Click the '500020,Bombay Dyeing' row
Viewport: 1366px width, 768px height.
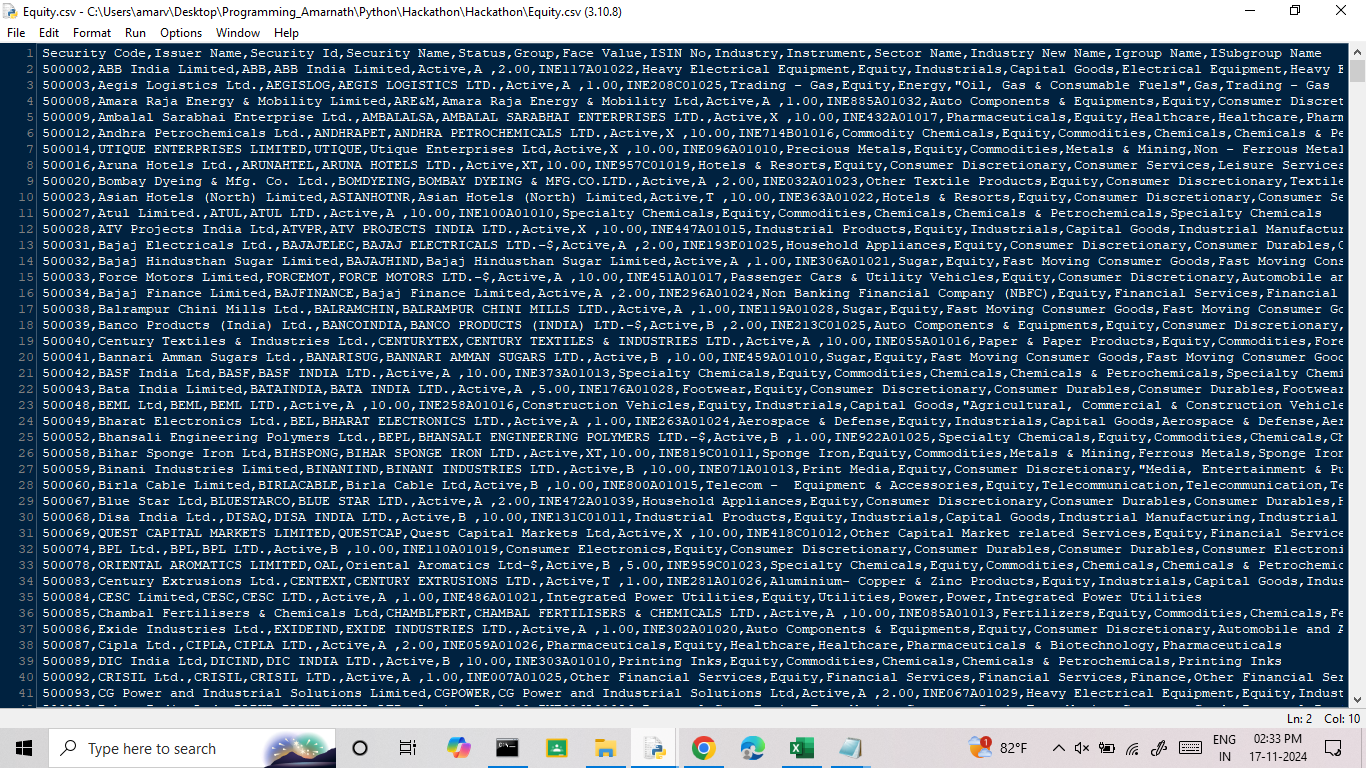pyautogui.click(x=694, y=181)
